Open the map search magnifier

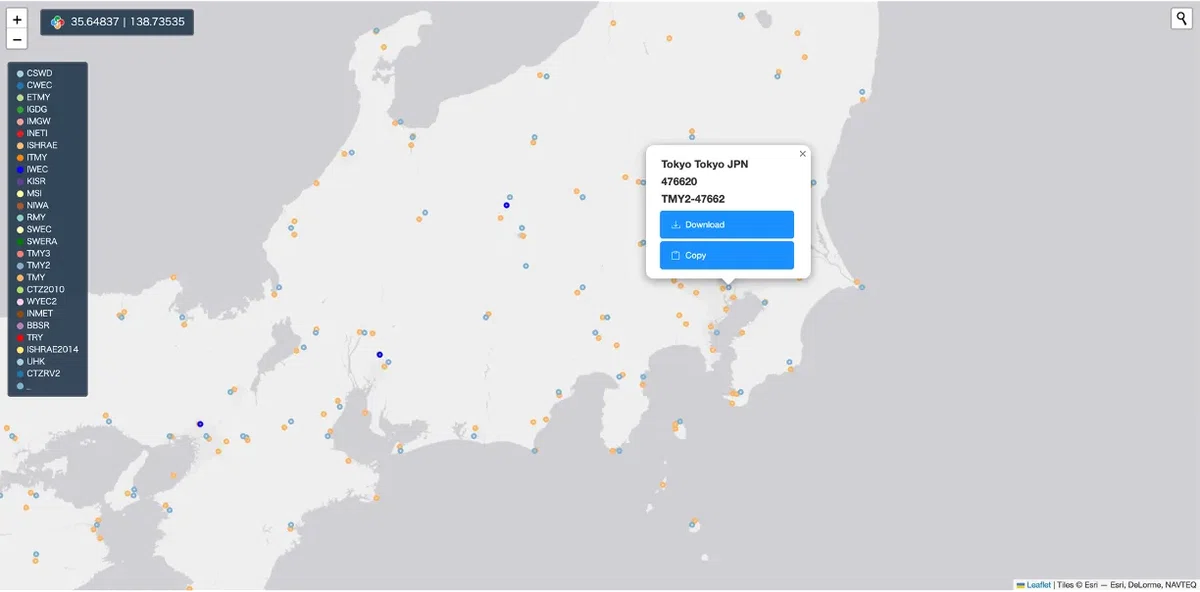(x=1180, y=18)
